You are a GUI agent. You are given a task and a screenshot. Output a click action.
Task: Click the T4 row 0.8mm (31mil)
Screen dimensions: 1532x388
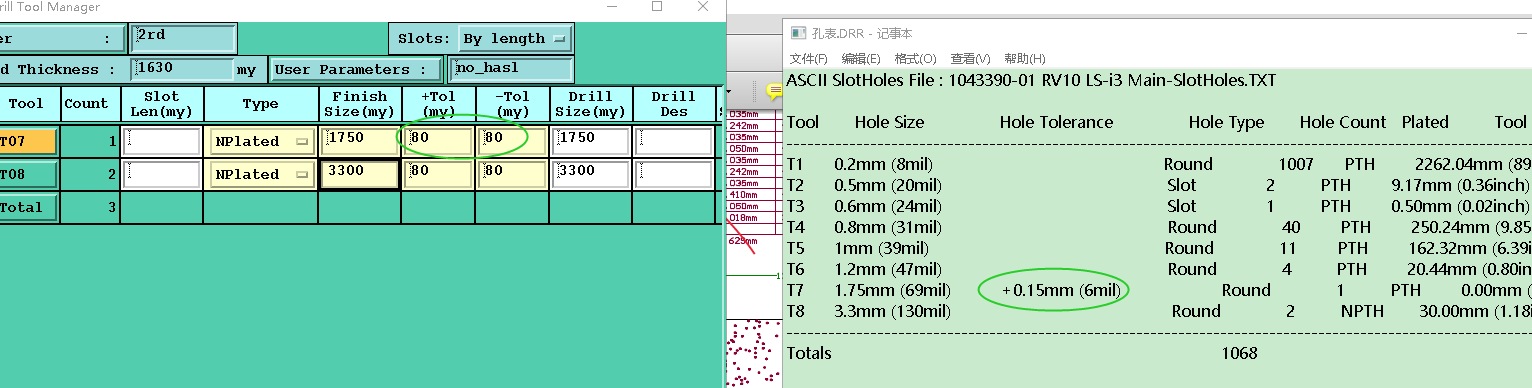point(888,227)
